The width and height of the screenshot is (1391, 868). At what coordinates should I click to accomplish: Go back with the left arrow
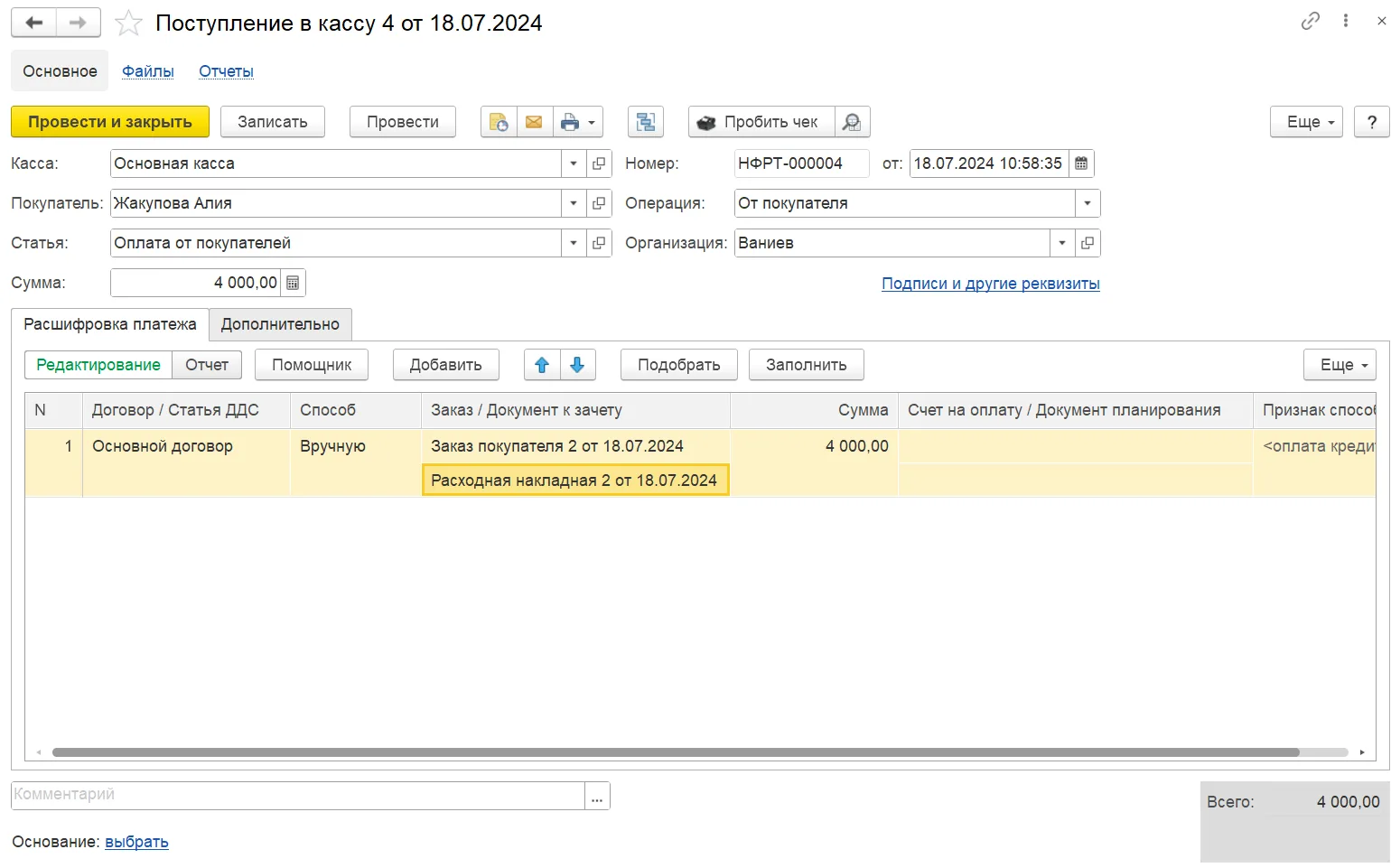34,23
